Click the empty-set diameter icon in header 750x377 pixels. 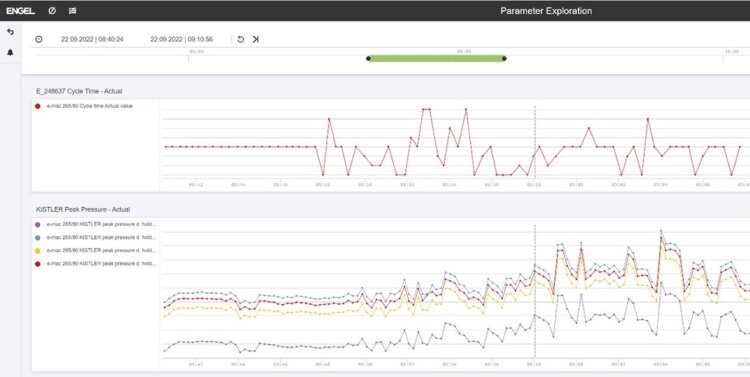(x=52, y=11)
